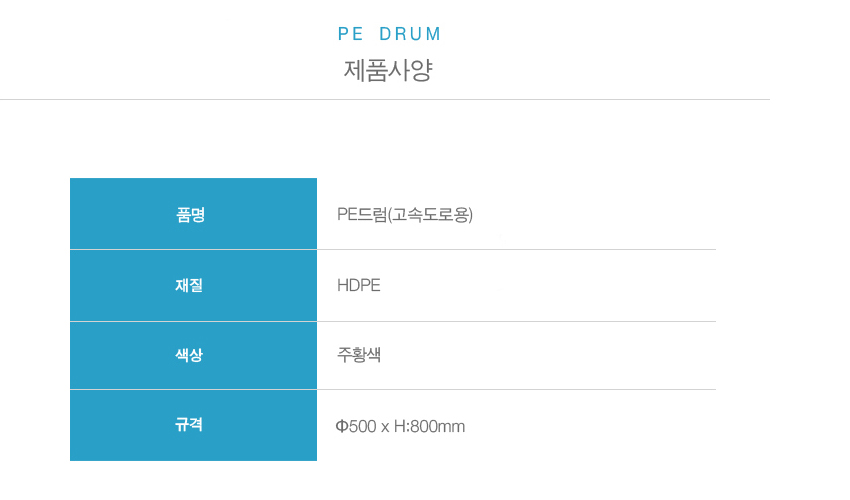This screenshot has width=850, height=500.
Task: Click the Φ diameter symbol
Action: click(342, 426)
